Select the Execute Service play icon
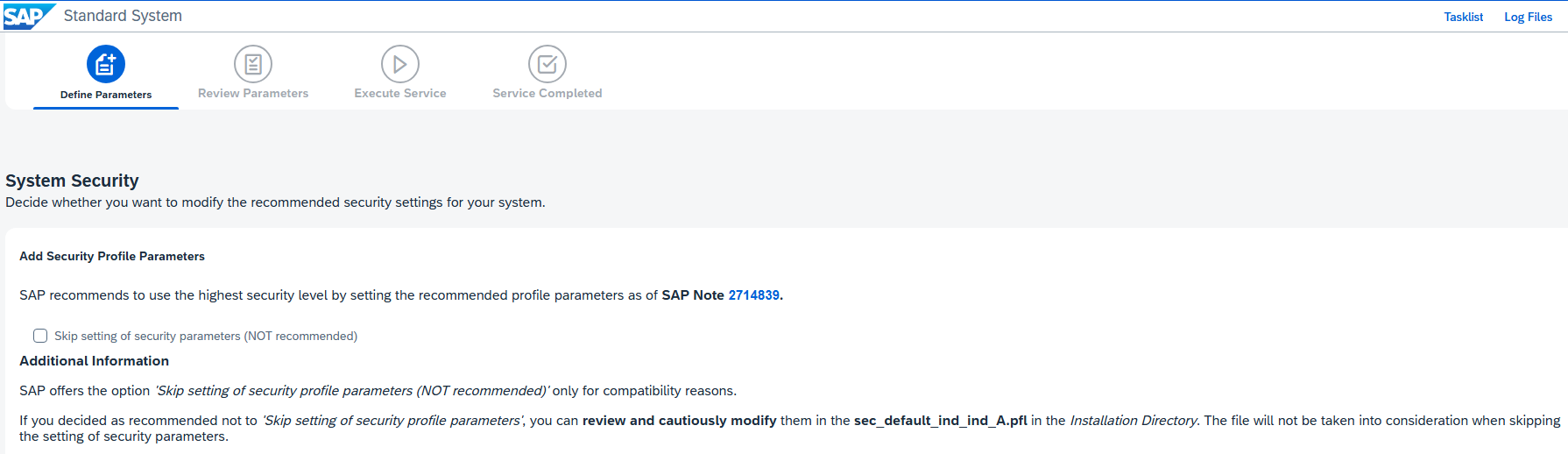 click(400, 64)
